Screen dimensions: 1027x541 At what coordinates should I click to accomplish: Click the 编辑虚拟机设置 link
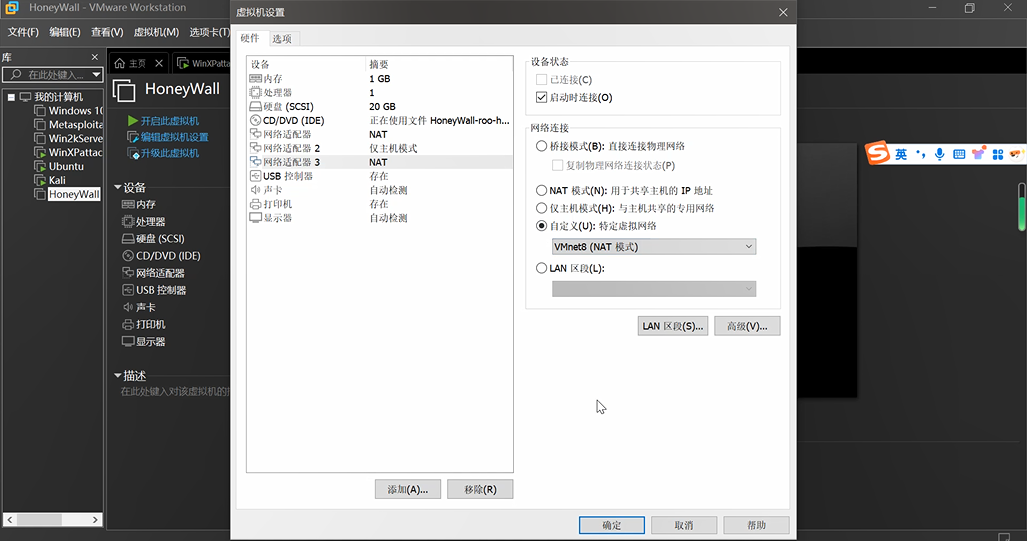click(x=174, y=137)
